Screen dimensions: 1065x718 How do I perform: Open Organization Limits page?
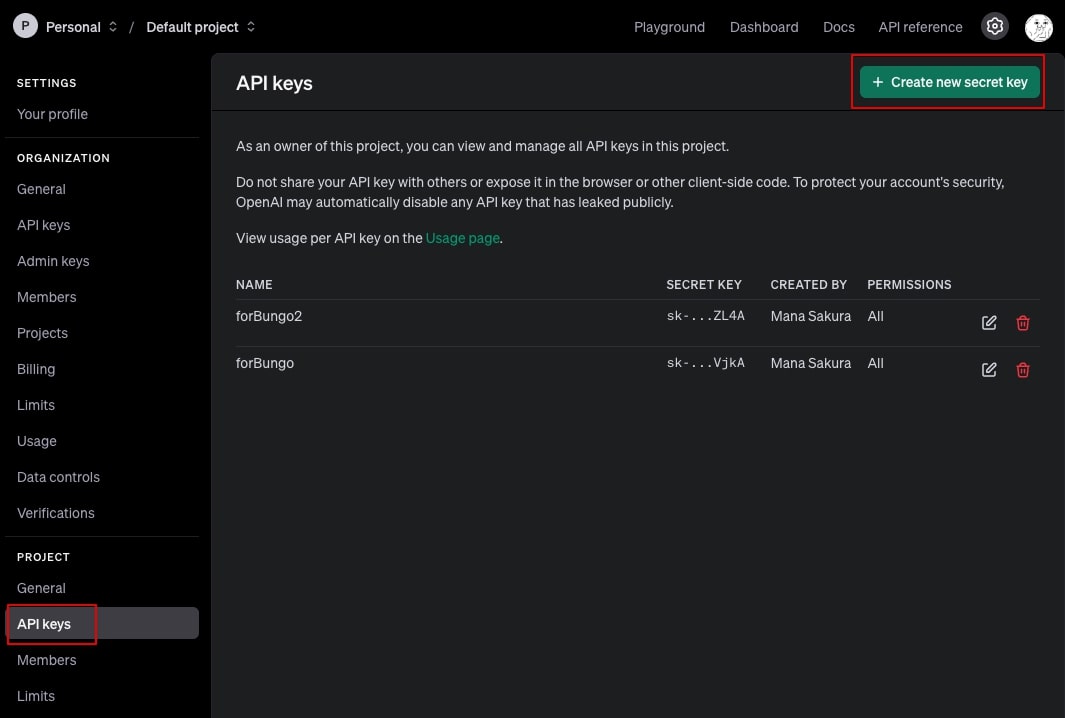click(36, 406)
